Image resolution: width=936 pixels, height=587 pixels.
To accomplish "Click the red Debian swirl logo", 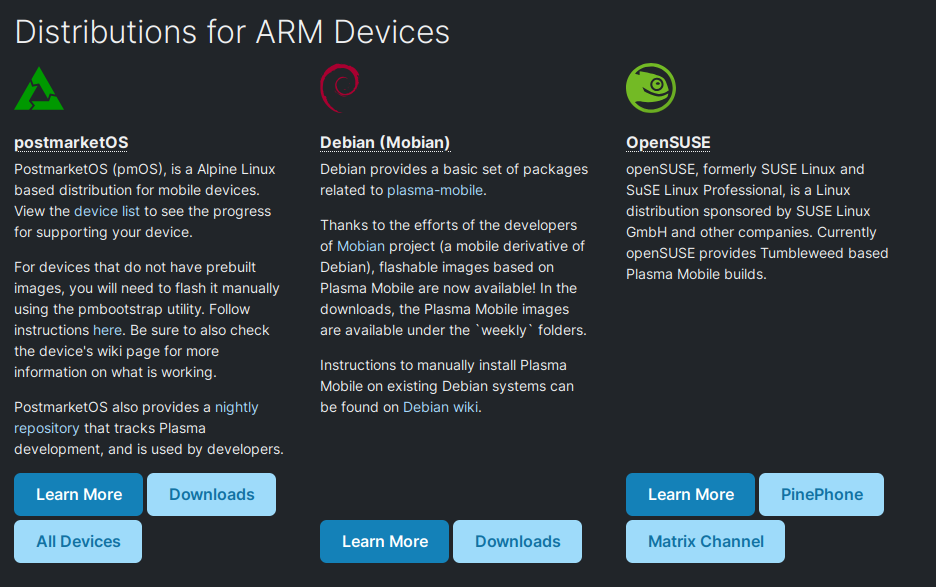I will (x=340, y=88).
